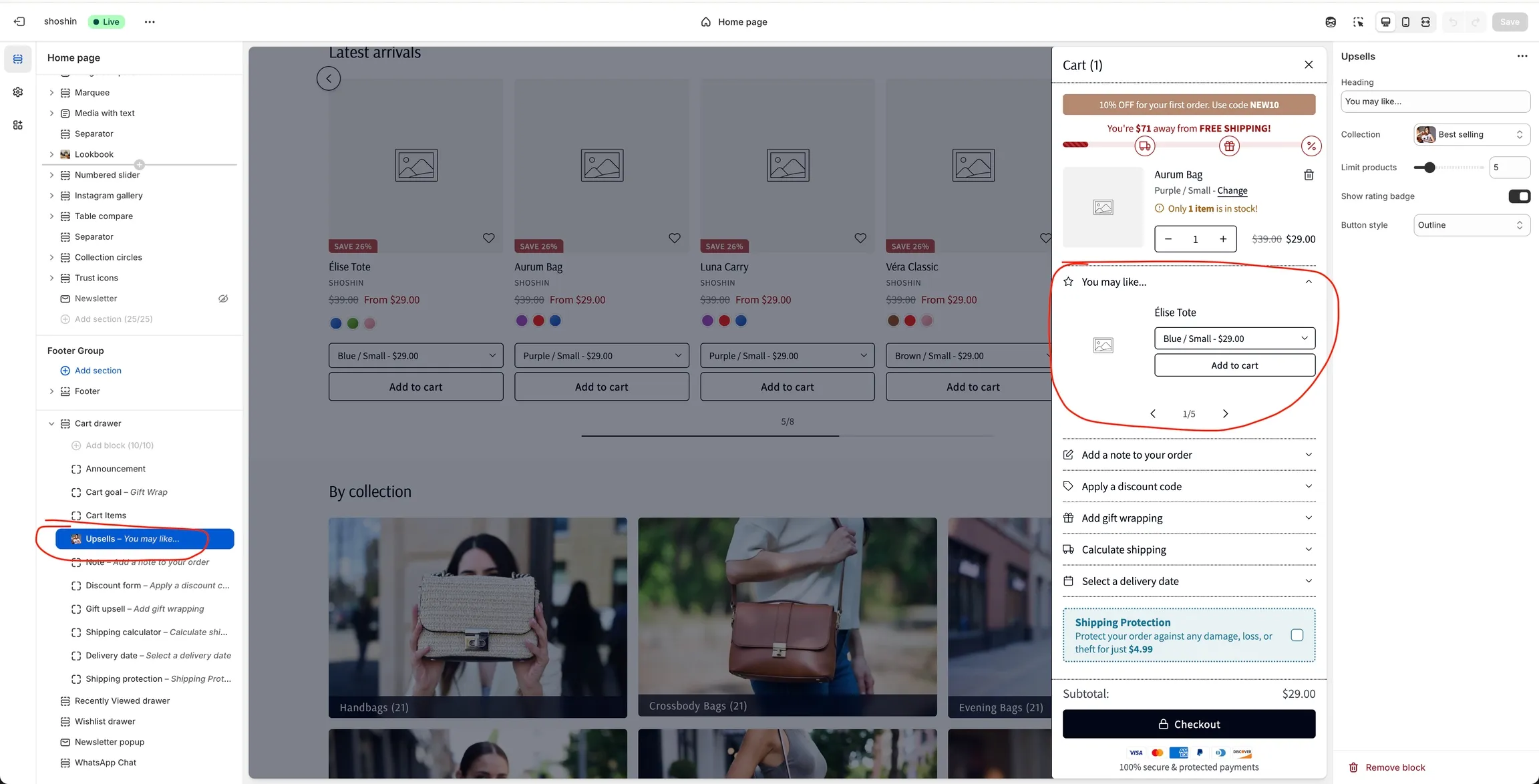The height and width of the screenshot is (784, 1539).
Task: Select the desktop preview icon
Action: 1385,21
